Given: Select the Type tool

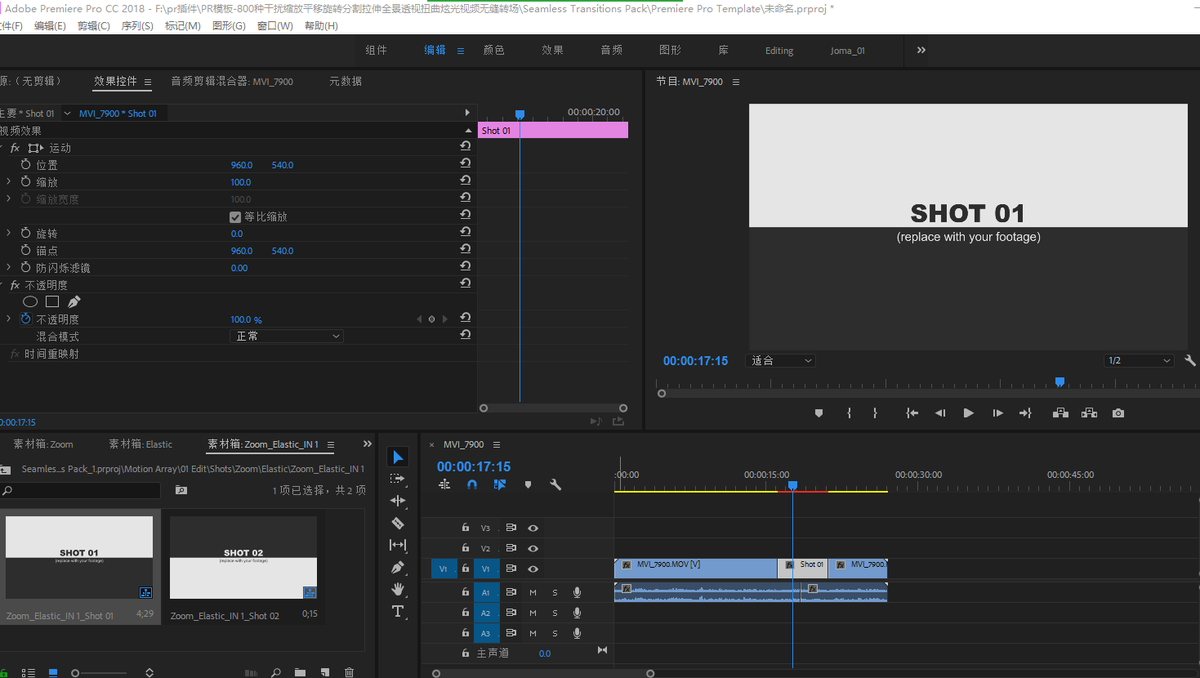Looking at the screenshot, I should (398, 611).
